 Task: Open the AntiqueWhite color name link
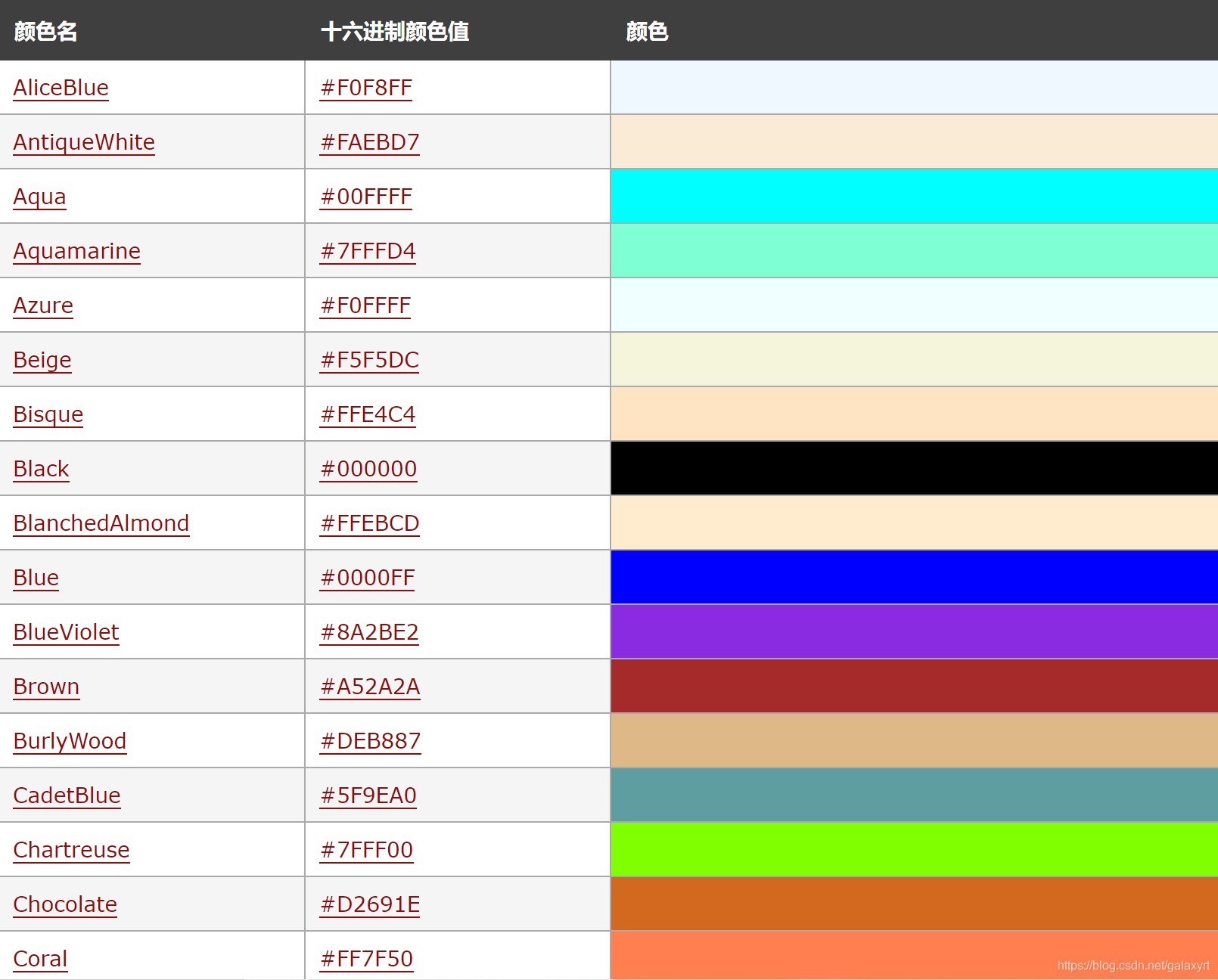tap(84, 142)
